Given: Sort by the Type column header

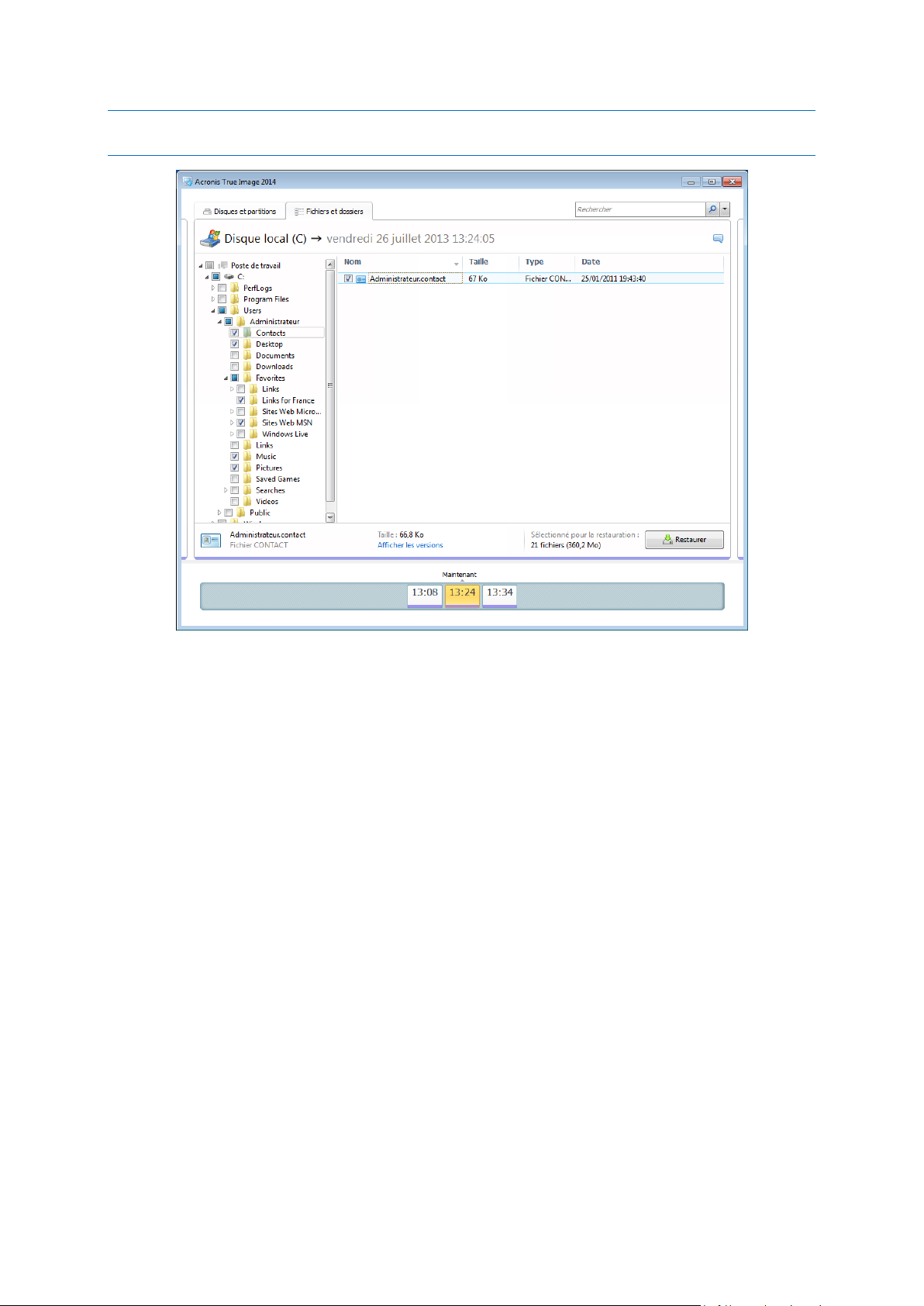Looking at the screenshot, I should [547, 262].
